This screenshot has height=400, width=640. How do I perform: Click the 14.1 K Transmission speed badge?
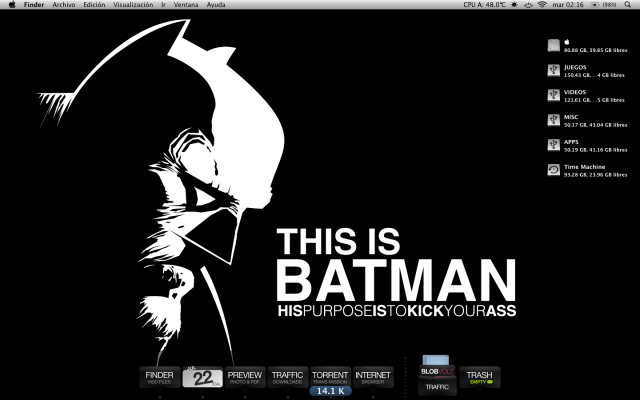click(331, 391)
